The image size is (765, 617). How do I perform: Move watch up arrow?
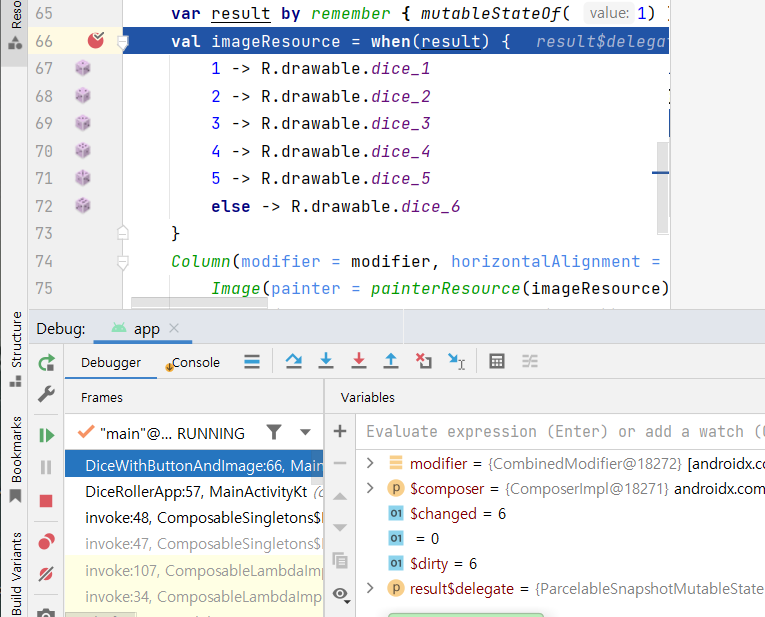tap(340, 497)
